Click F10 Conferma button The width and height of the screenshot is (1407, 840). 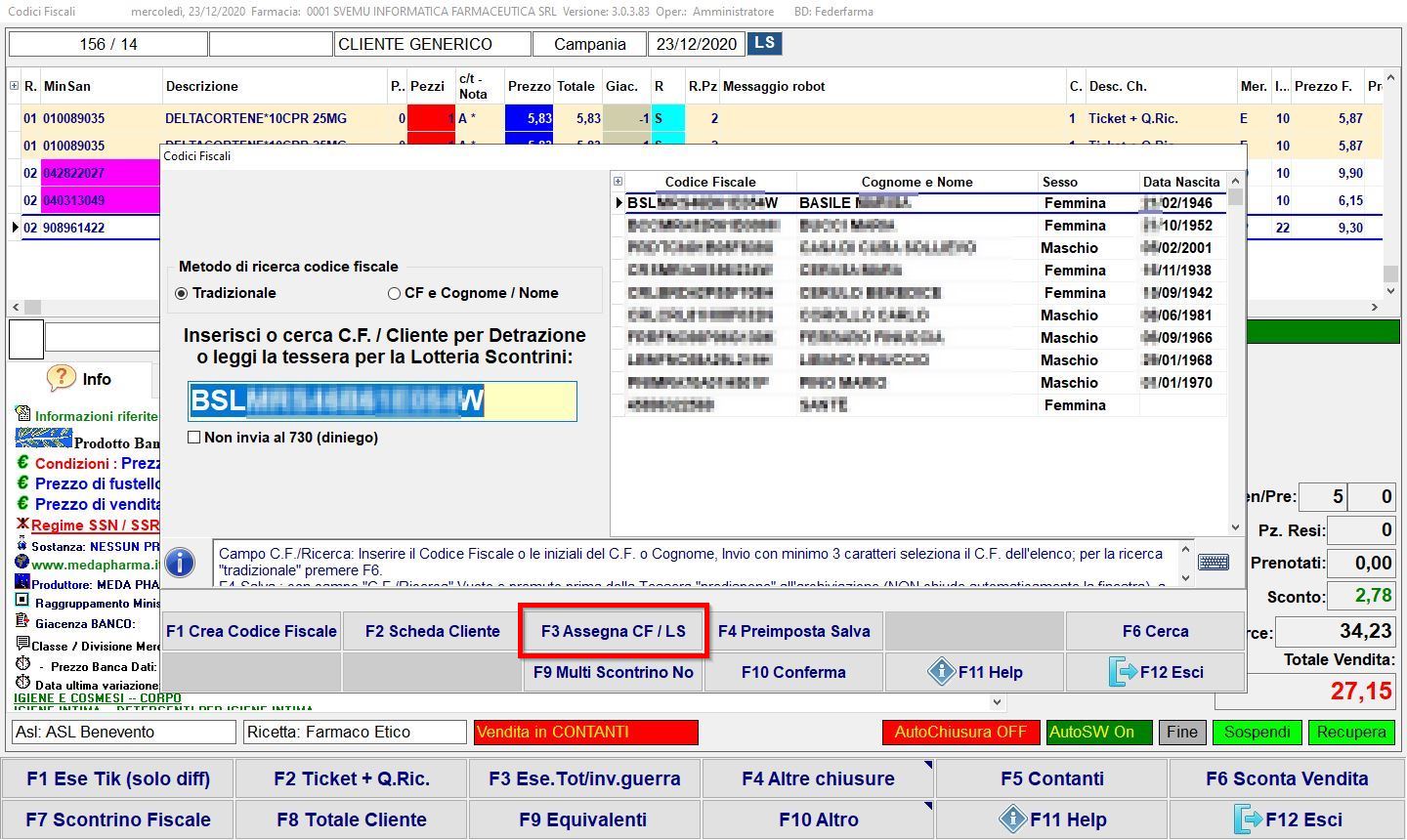pos(793,672)
